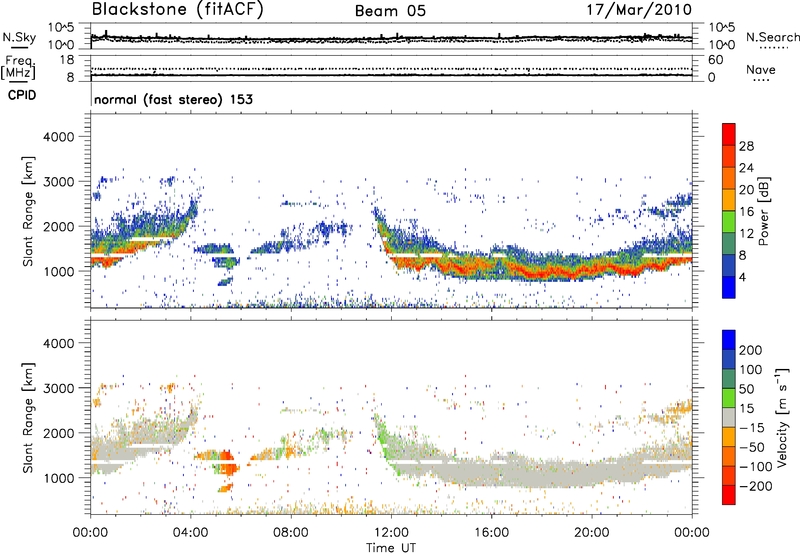This screenshot has width=800, height=554.
Task: Click the '100' label on Velocity colorbar
Action: click(x=751, y=369)
